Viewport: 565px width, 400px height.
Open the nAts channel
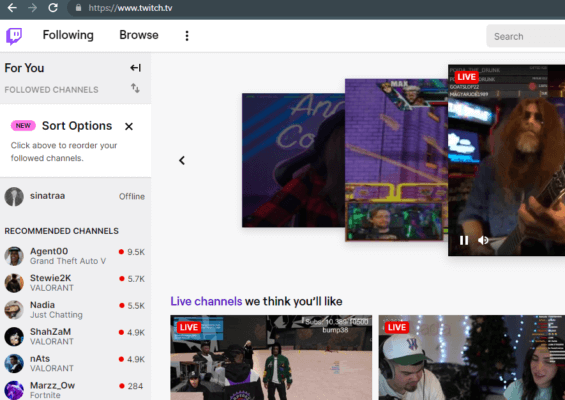tap(40, 359)
